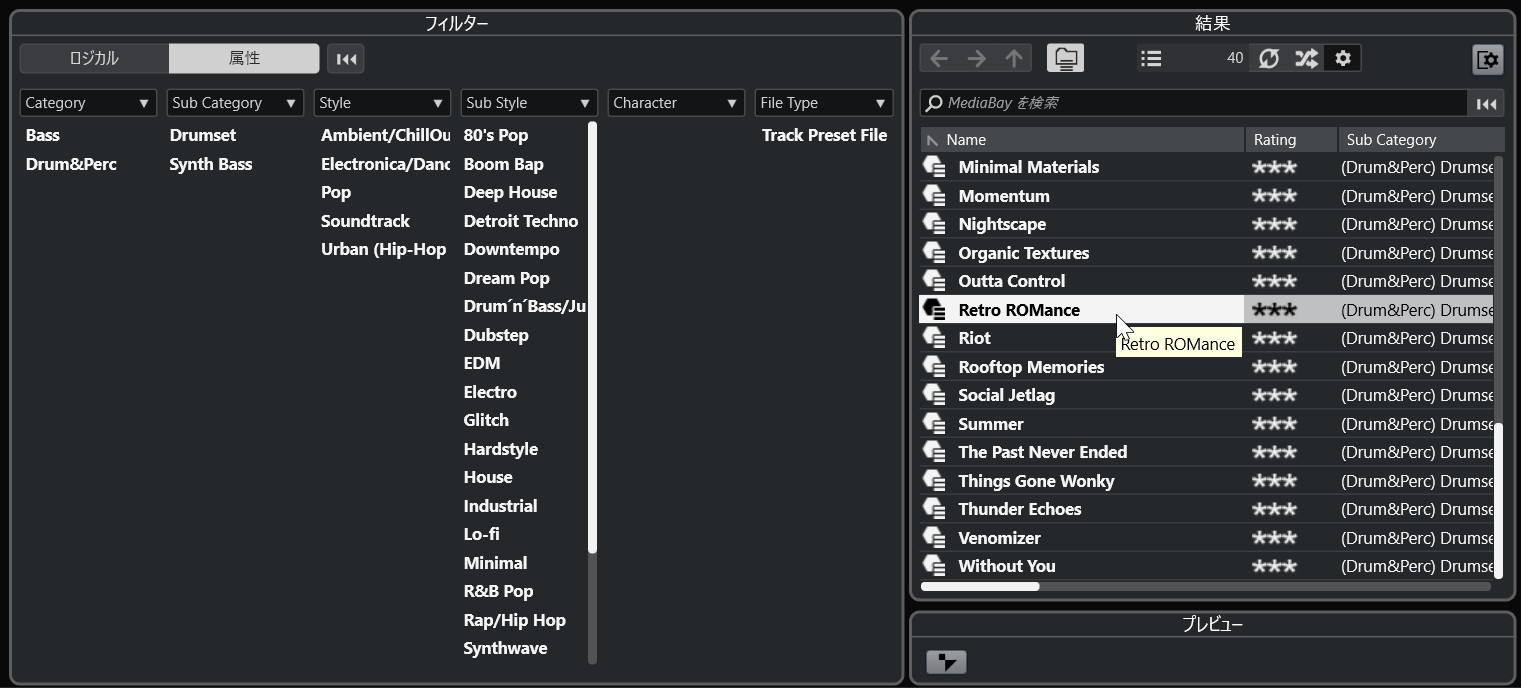Filter by Drum&Perc category

(71, 164)
